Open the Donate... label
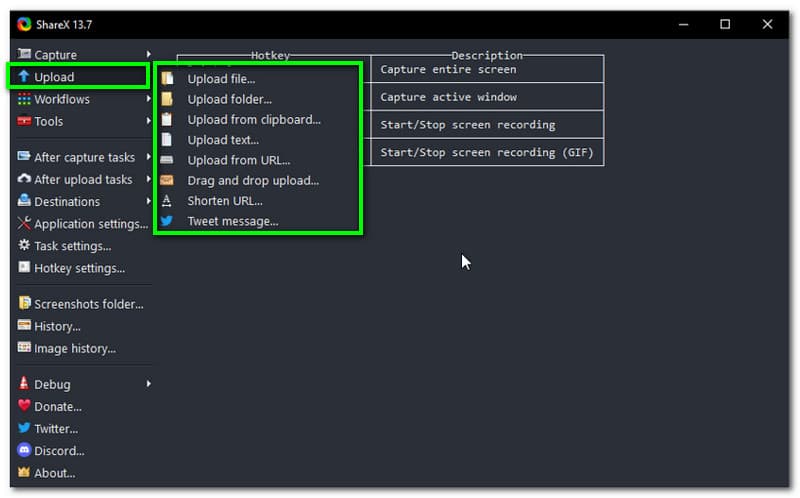 [x=58, y=407]
